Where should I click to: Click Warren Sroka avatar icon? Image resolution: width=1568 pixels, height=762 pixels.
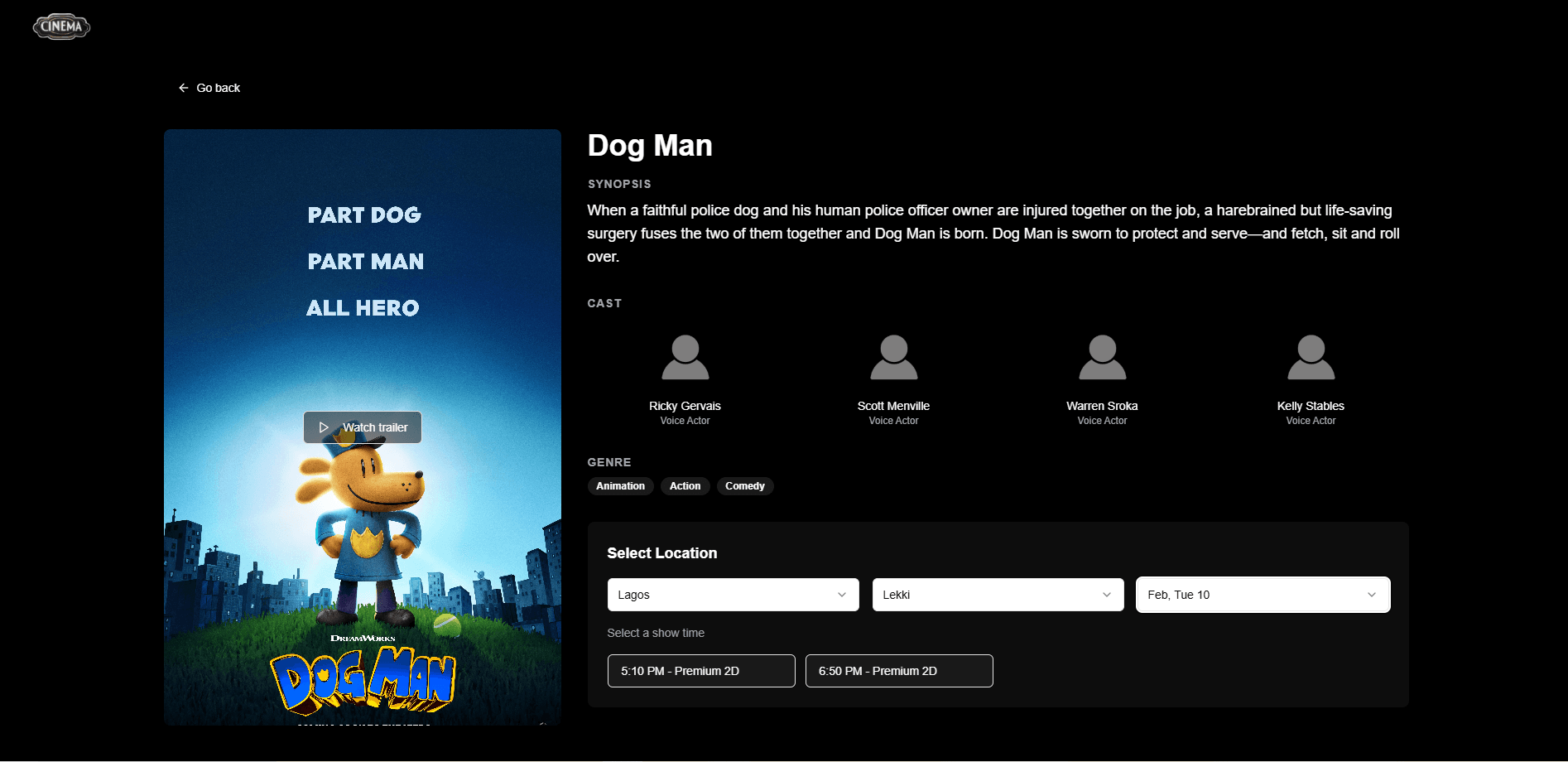click(1102, 357)
